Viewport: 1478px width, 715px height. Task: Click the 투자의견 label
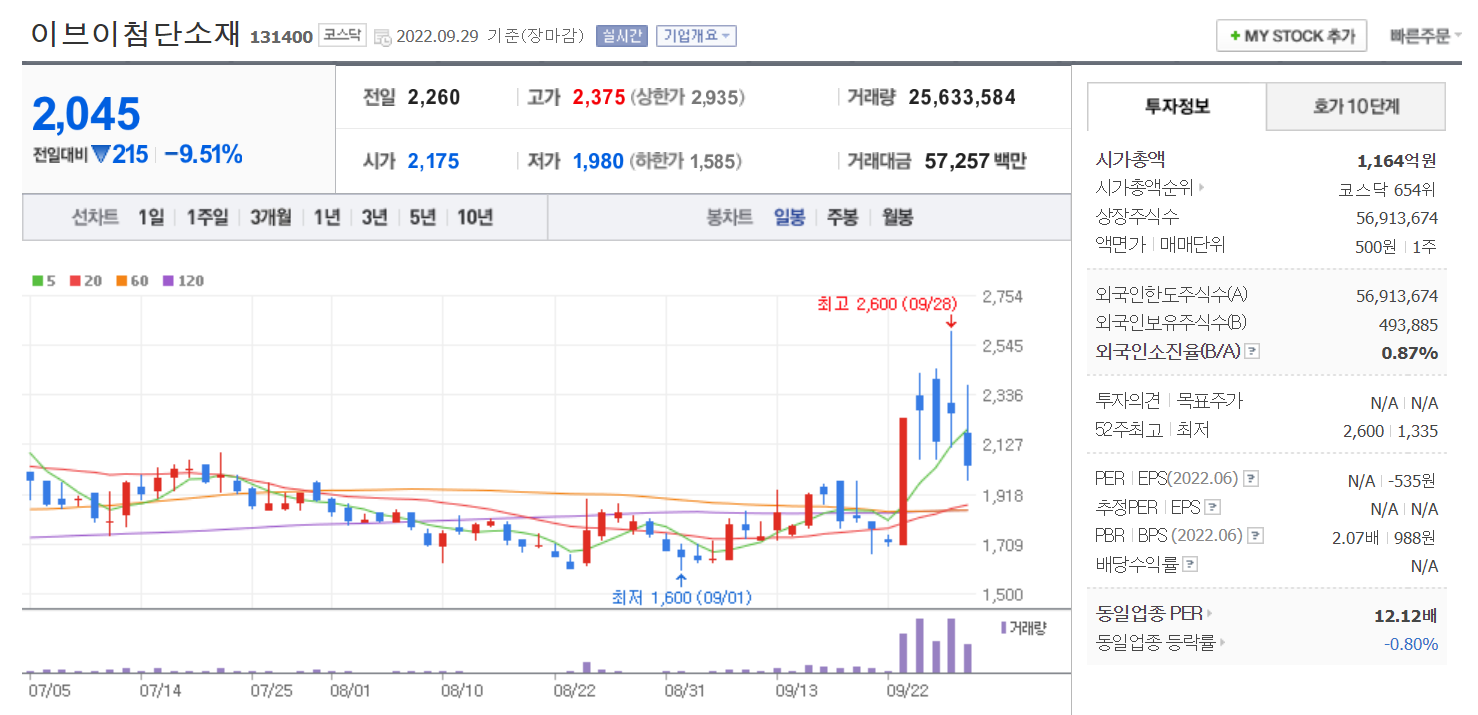(1130, 401)
